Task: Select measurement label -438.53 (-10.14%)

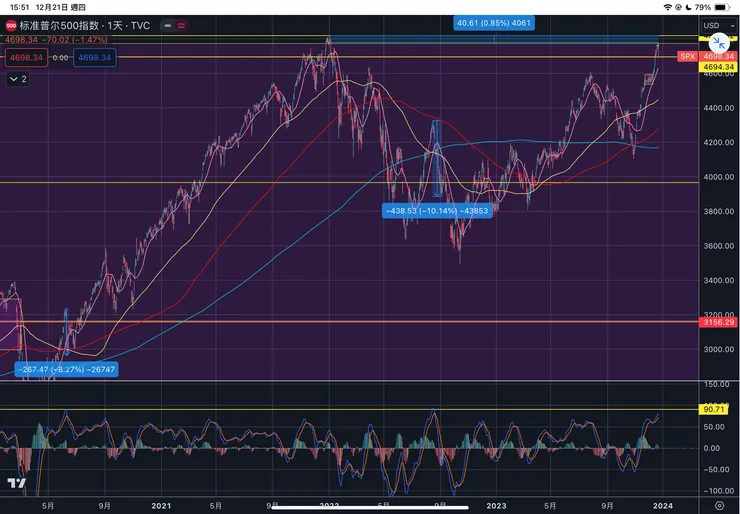Action: pos(437,211)
